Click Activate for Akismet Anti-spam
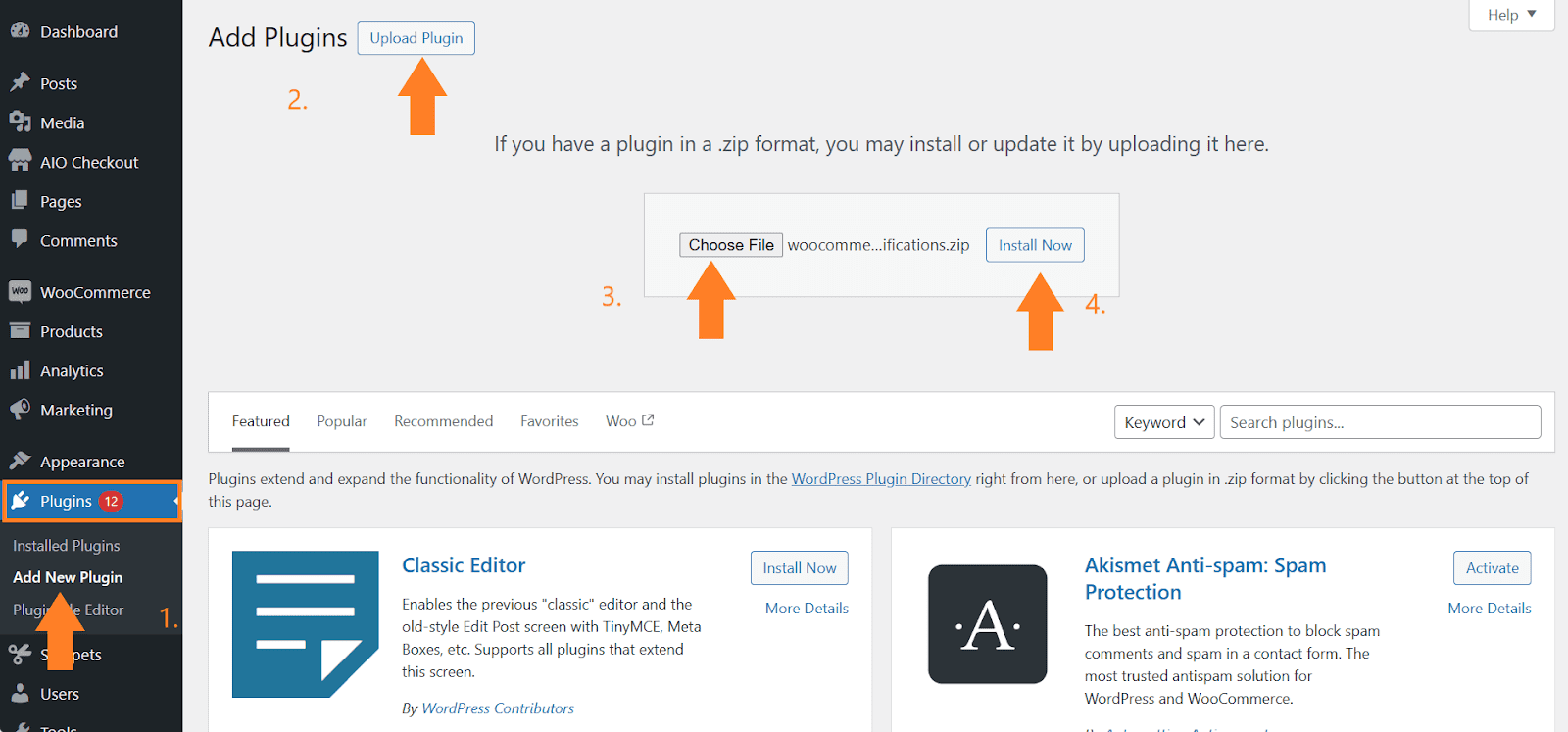Screen dimensions: 1568x732 [x=1493, y=568]
